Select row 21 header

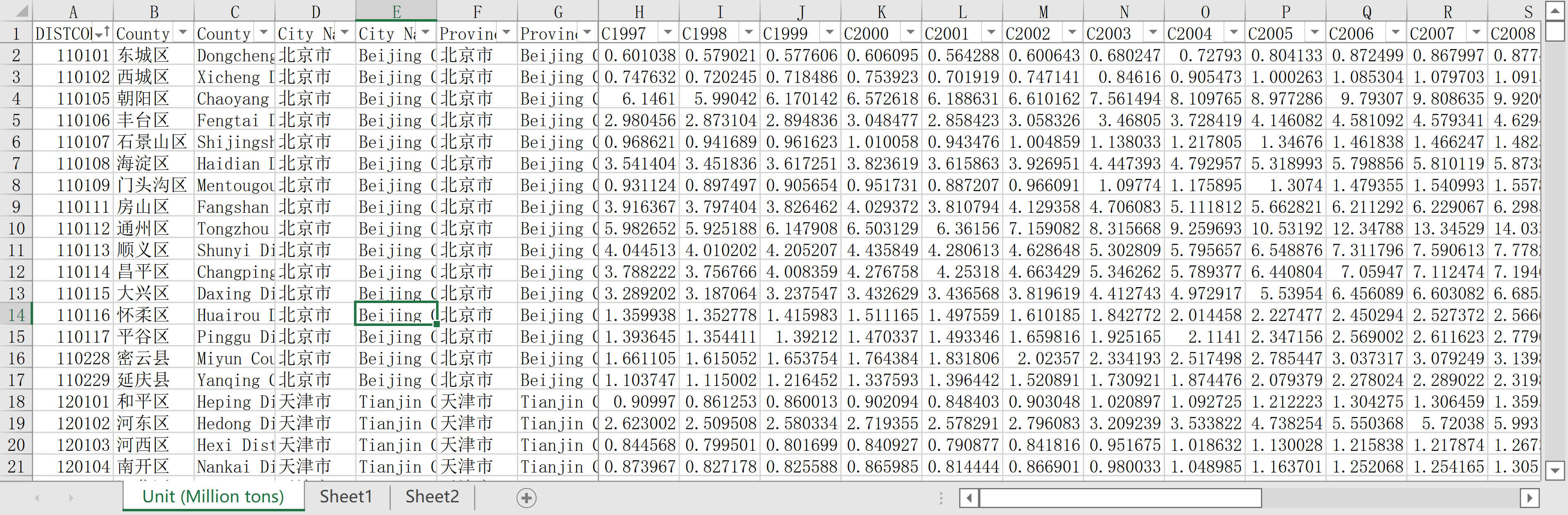(x=16, y=466)
